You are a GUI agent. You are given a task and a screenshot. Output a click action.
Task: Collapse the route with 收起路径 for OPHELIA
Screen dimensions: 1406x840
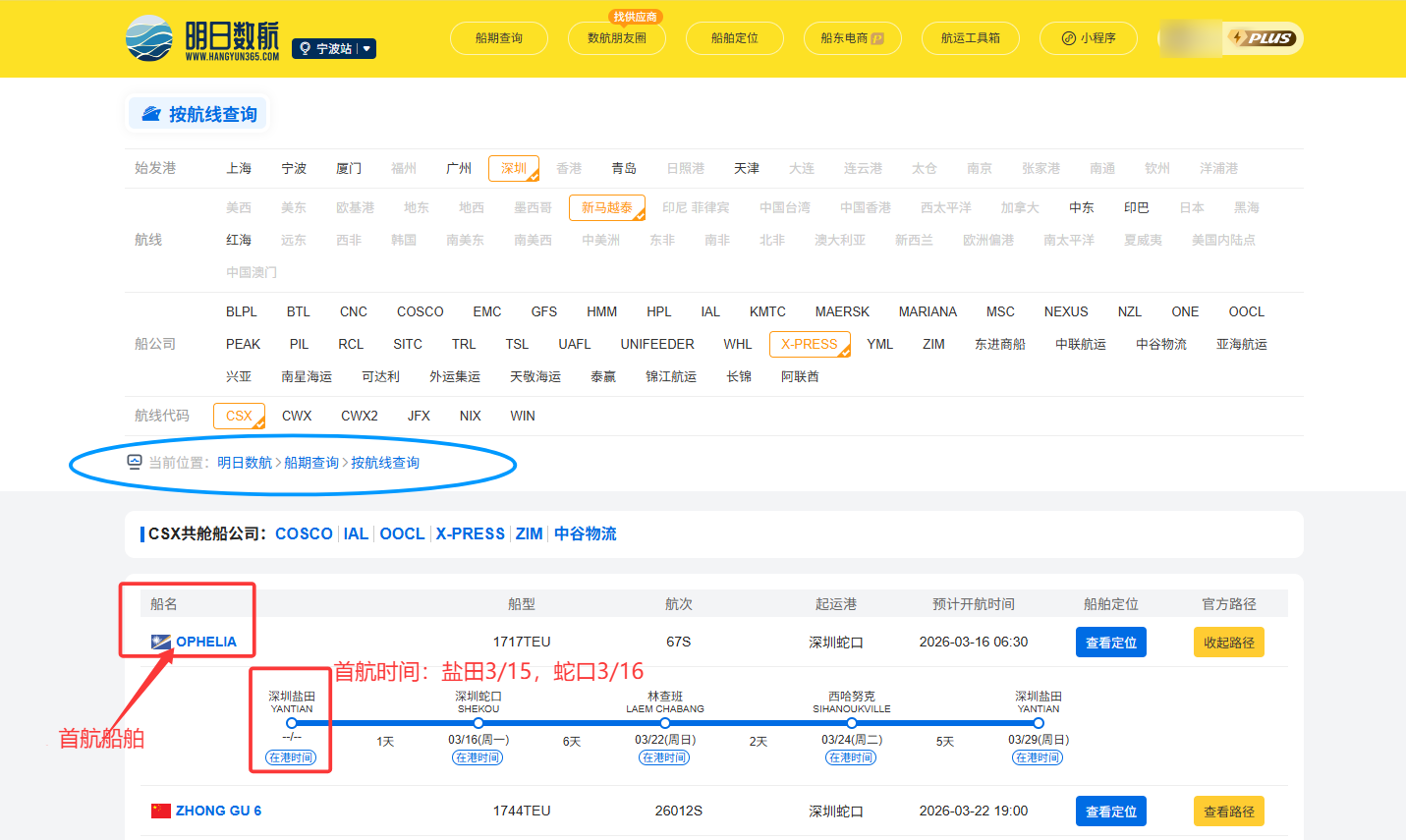[1228, 643]
